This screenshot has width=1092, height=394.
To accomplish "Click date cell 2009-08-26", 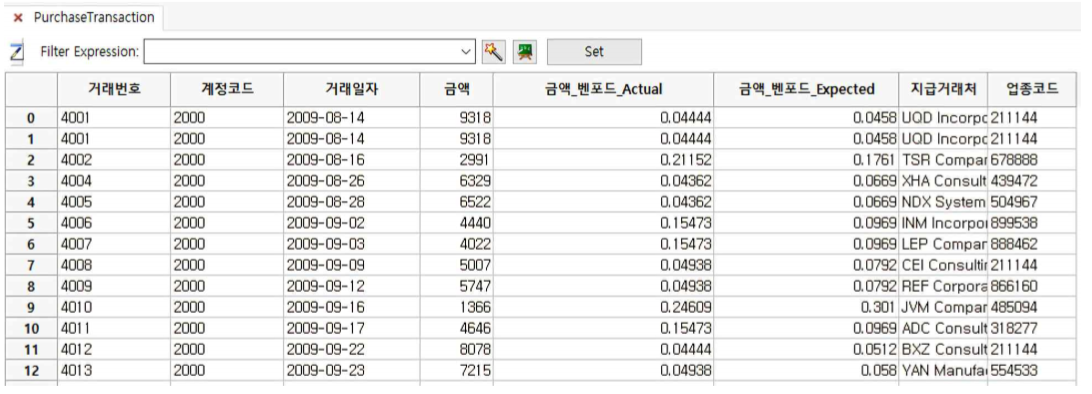I will click(x=352, y=181).
